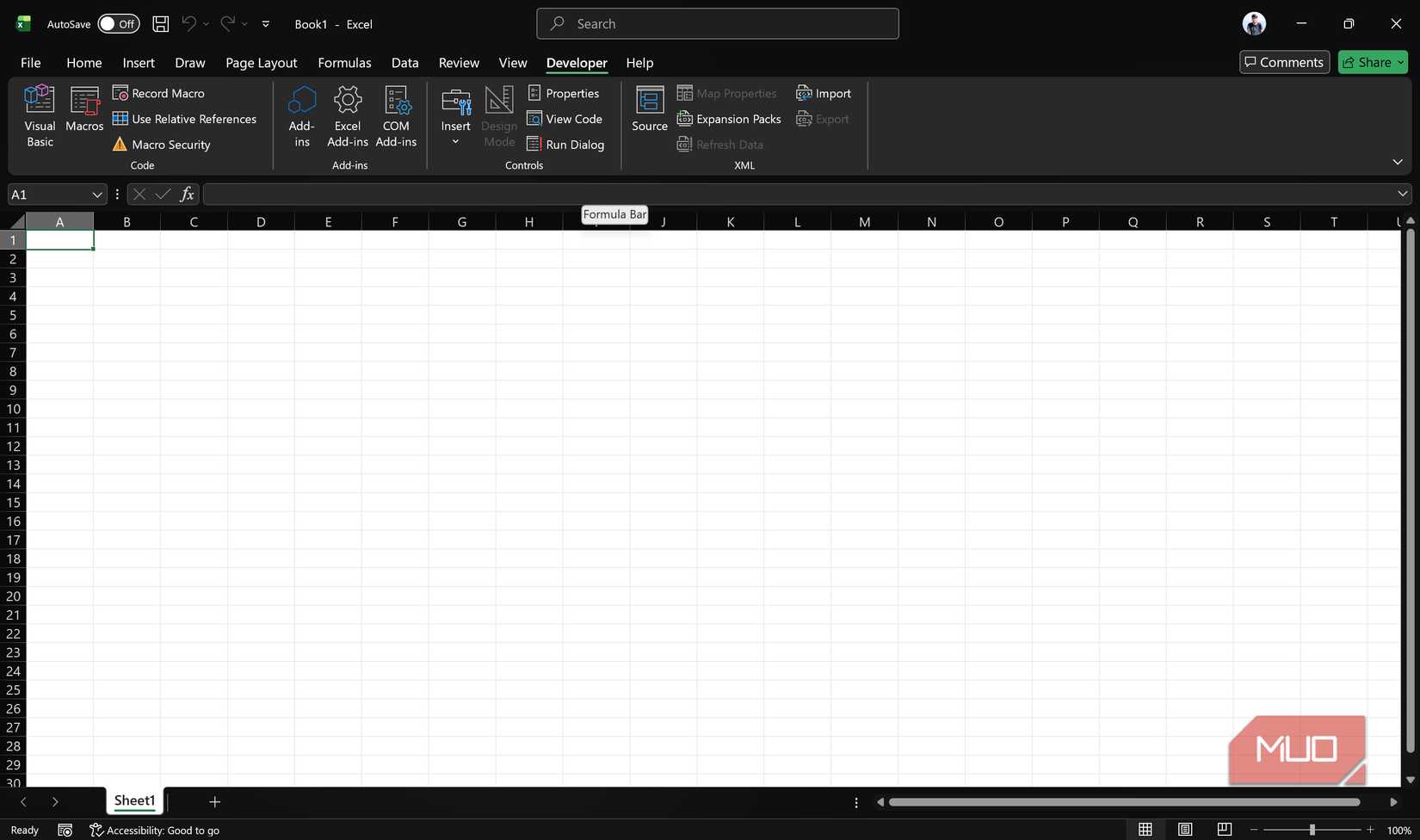Open Excel Add-ins
1420x840 pixels.
347,116
